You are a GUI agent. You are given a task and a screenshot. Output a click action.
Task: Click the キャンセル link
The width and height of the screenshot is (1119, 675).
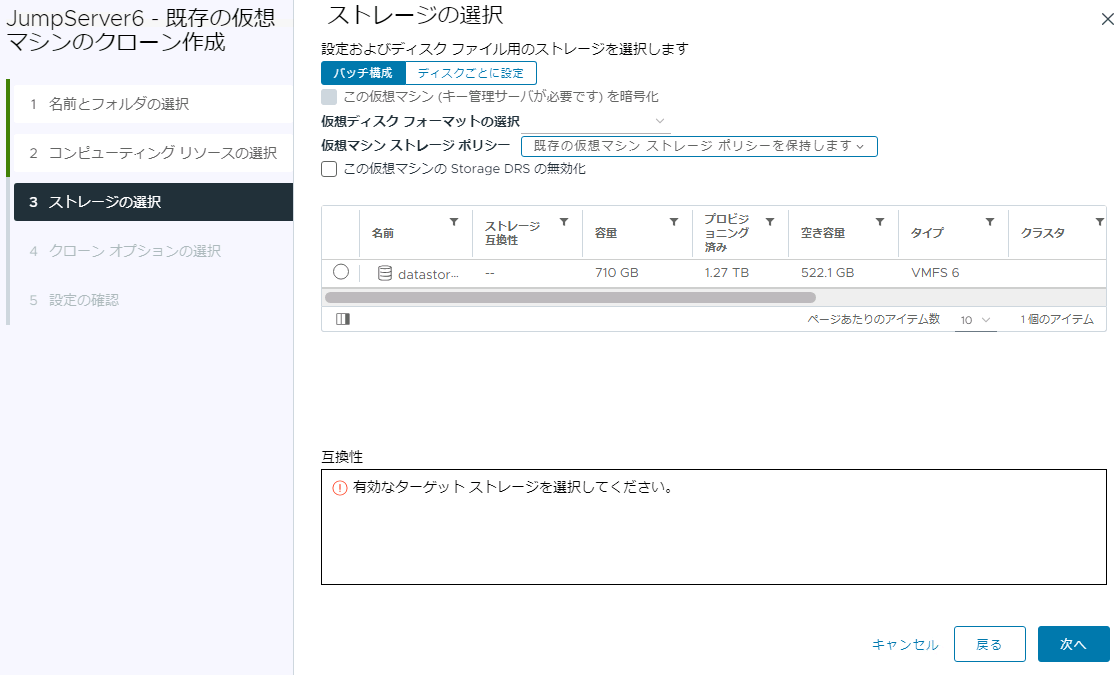coord(905,644)
